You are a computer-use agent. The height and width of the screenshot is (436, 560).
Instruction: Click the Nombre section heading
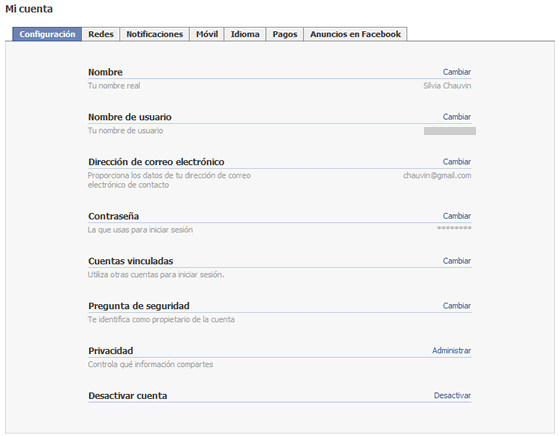(105, 72)
